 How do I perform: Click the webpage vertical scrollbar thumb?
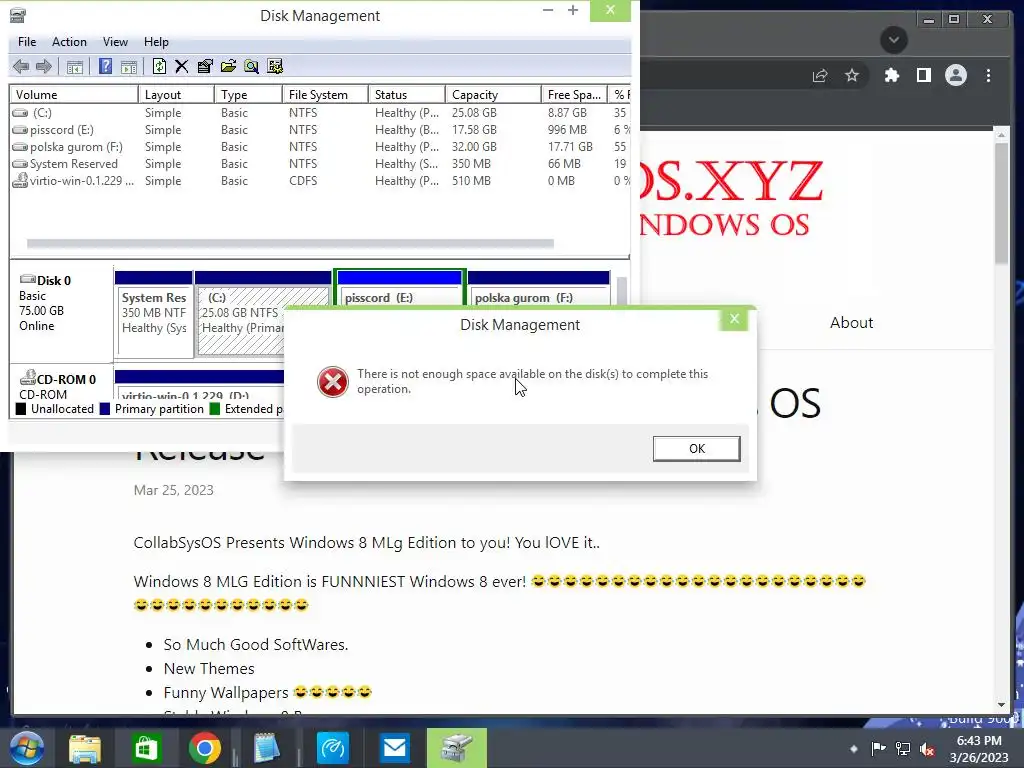tap(1002, 202)
